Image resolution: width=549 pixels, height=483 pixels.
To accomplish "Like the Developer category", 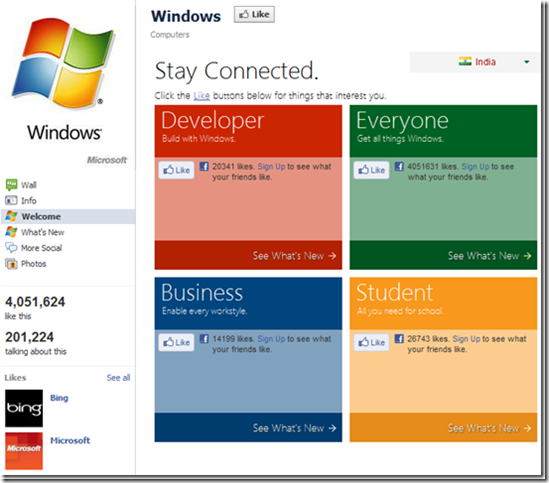I will point(176,170).
